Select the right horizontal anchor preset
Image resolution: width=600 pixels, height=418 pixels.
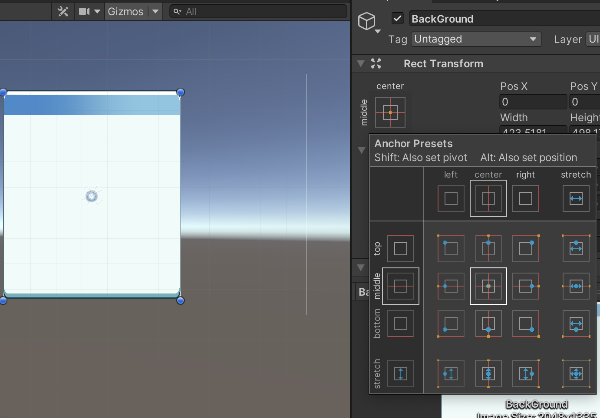tap(525, 198)
